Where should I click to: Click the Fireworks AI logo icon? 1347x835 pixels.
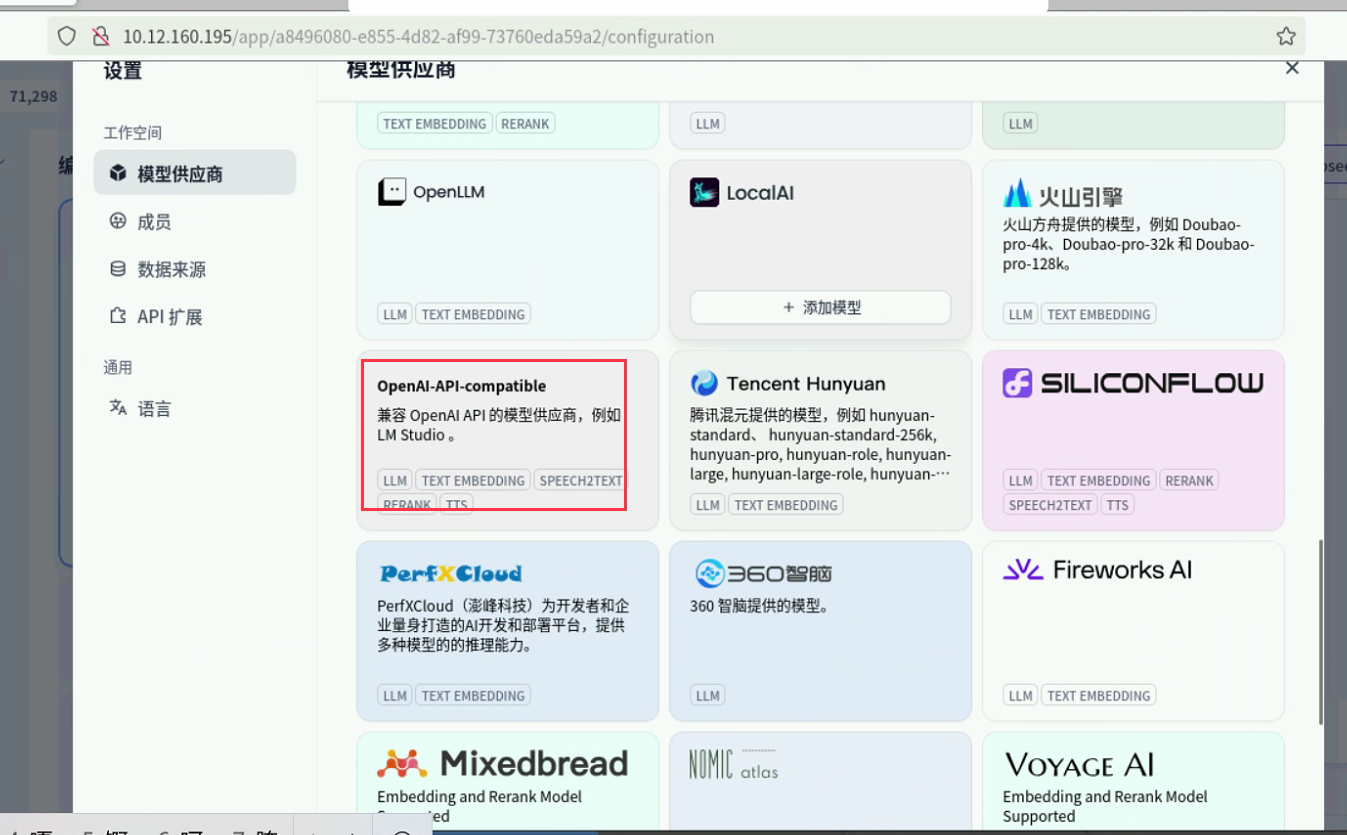point(1023,570)
